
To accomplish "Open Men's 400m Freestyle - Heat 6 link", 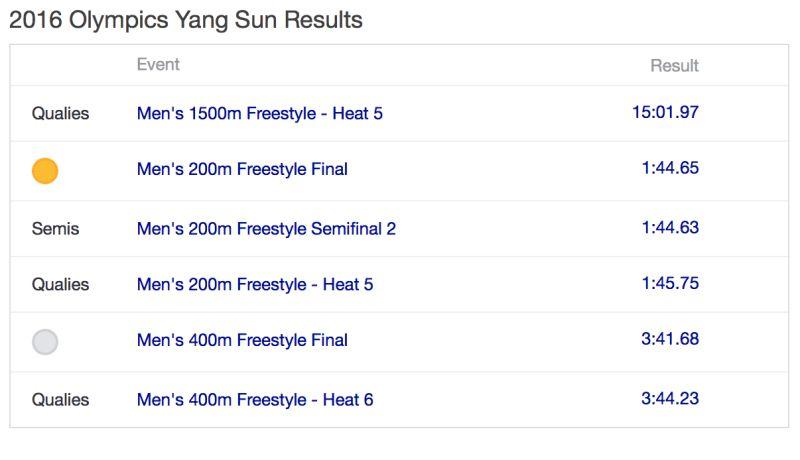I will coord(255,400).
